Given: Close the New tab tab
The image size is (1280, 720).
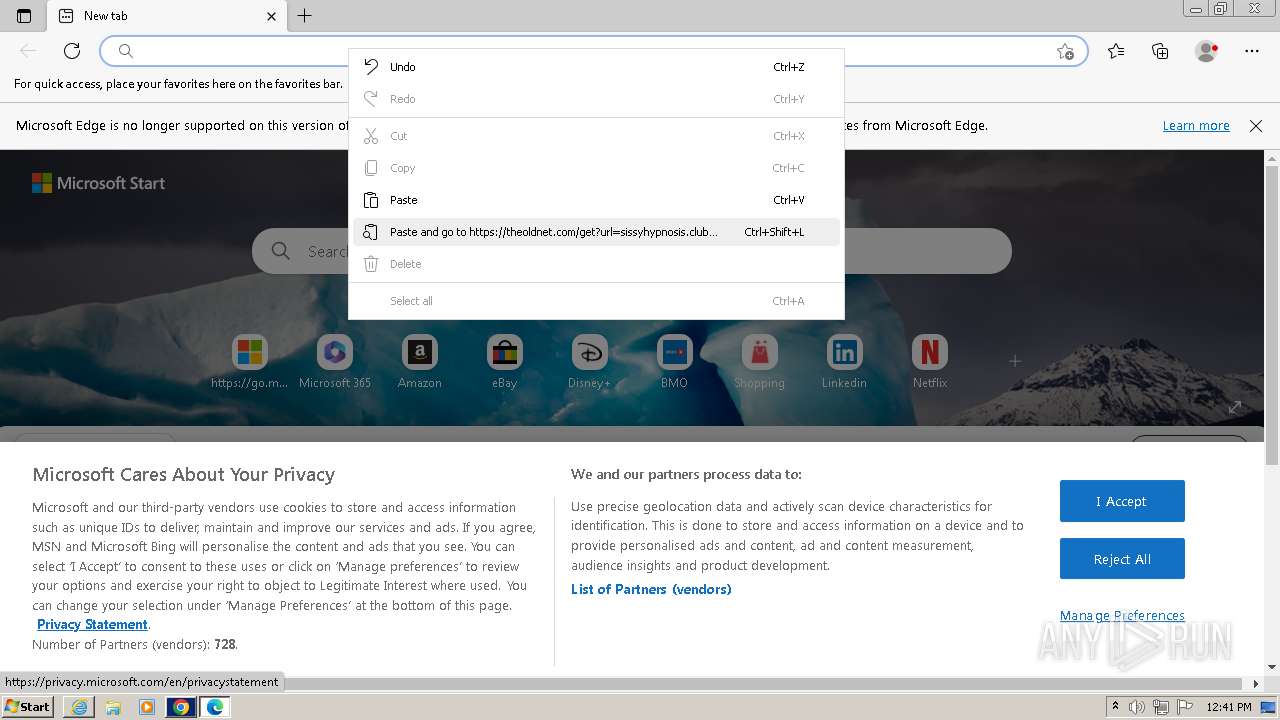Looking at the screenshot, I should 271,16.
